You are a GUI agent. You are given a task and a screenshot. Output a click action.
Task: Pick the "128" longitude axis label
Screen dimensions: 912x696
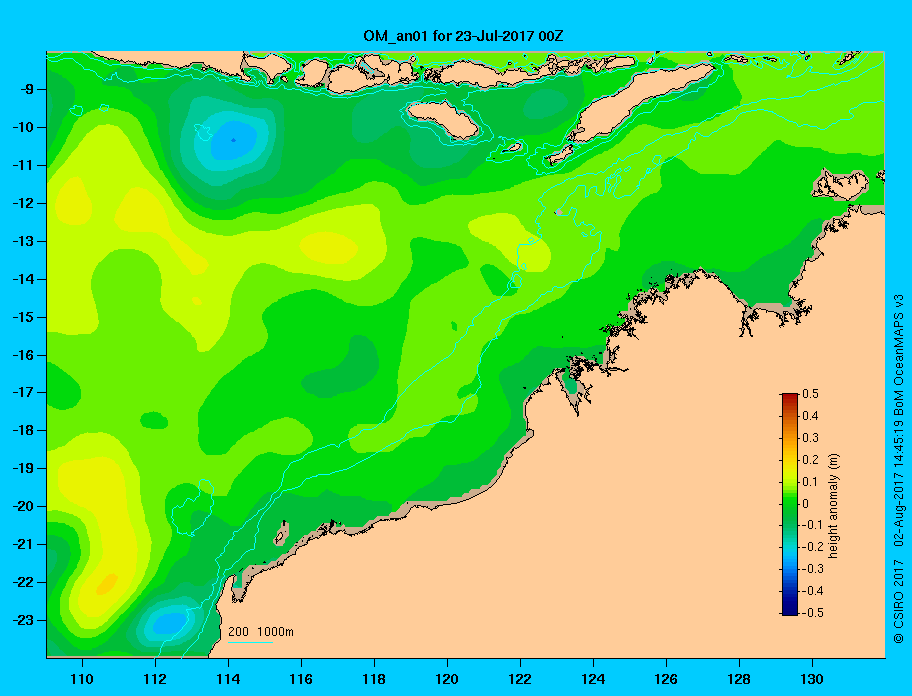click(739, 679)
